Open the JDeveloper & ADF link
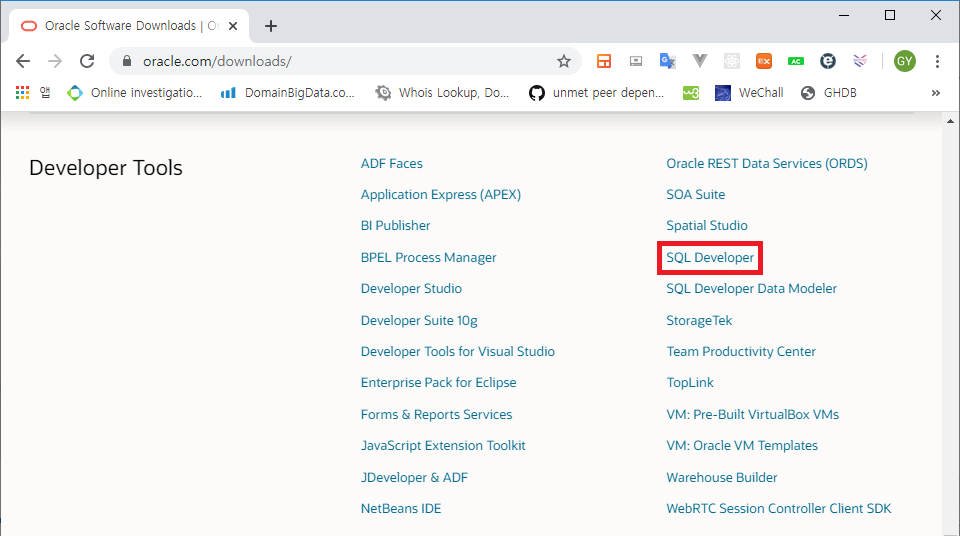 point(414,478)
